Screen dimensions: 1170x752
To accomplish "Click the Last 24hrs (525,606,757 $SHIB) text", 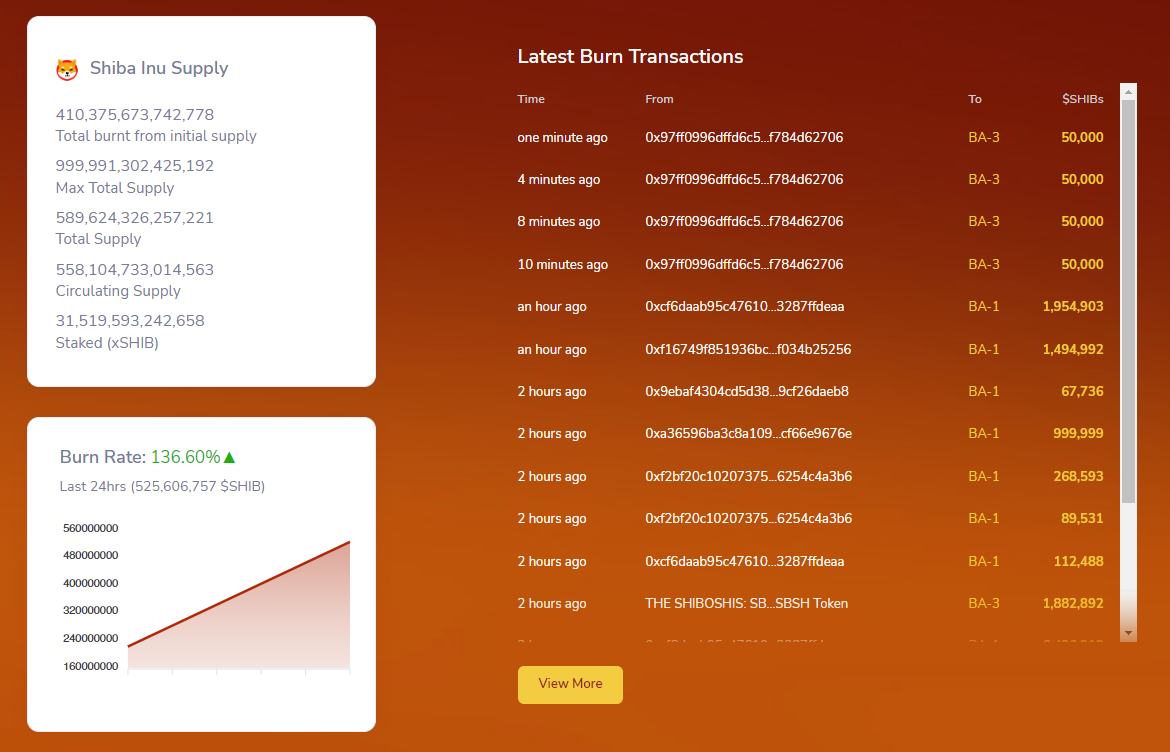I will [x=163, y=486].
